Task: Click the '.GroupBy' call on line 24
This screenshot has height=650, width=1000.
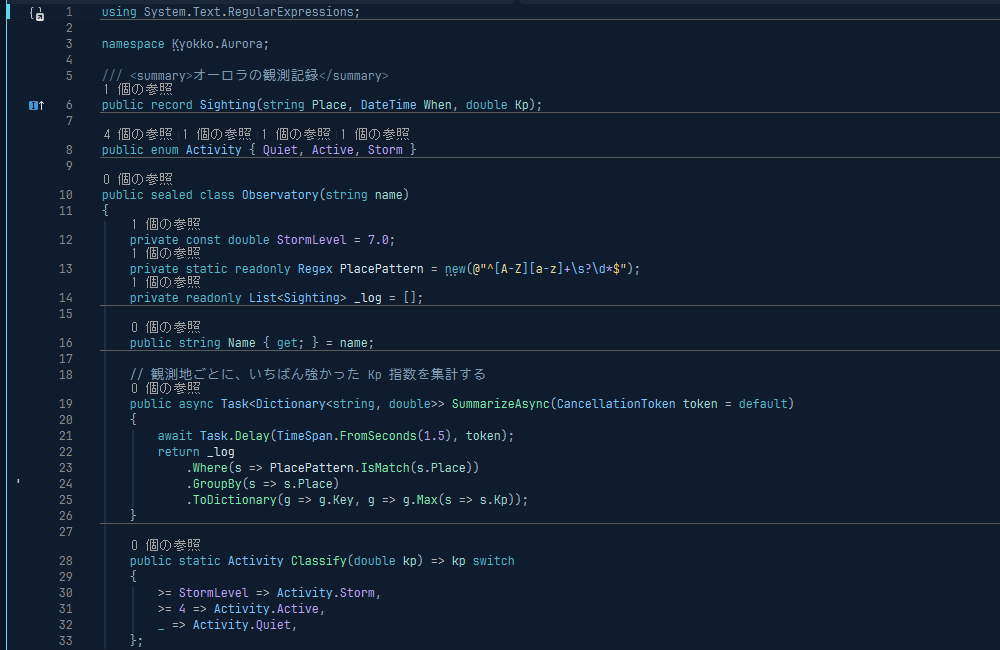Action: coord(214,484)
